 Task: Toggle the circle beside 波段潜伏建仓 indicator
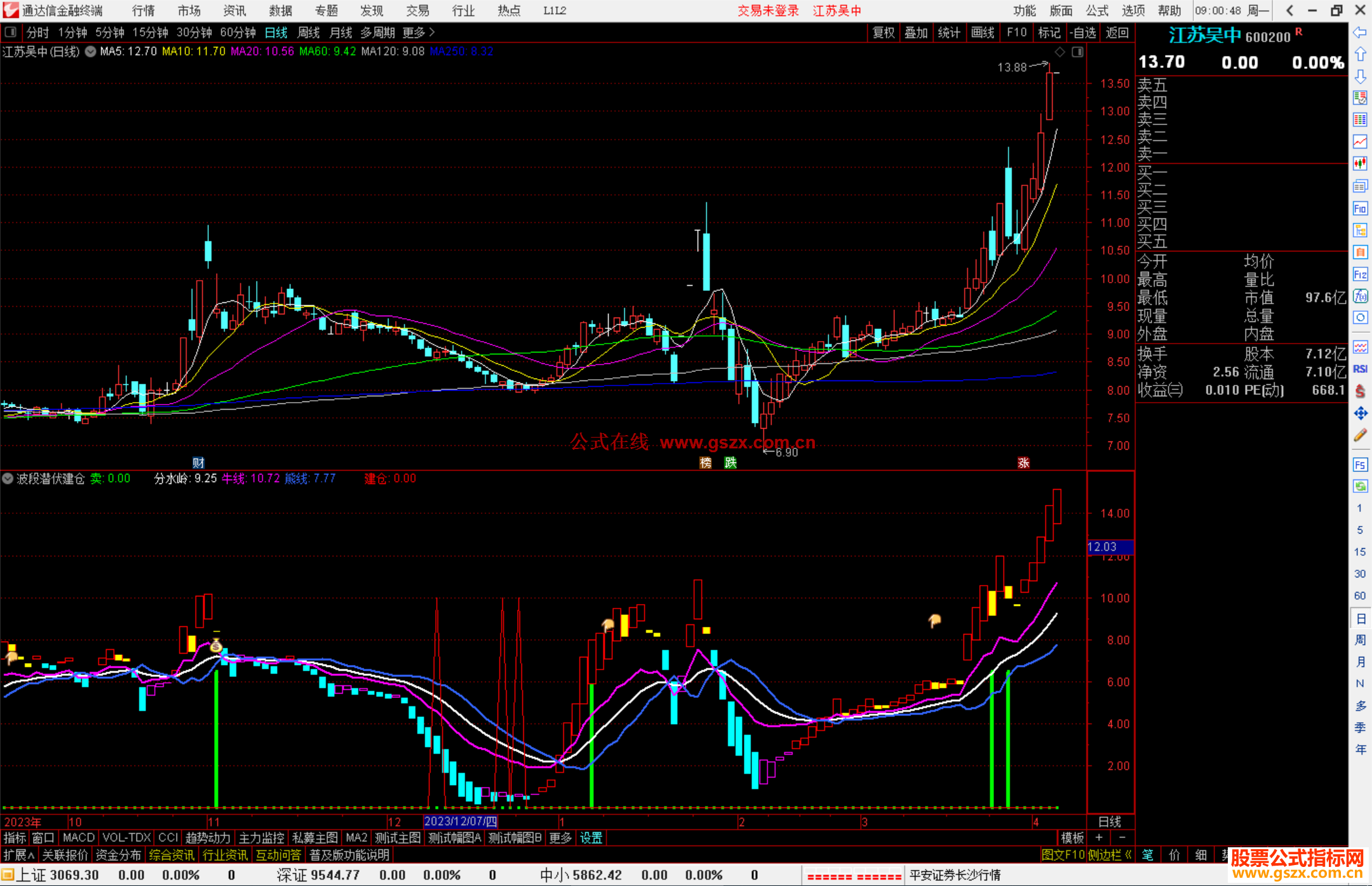point(8,479)
